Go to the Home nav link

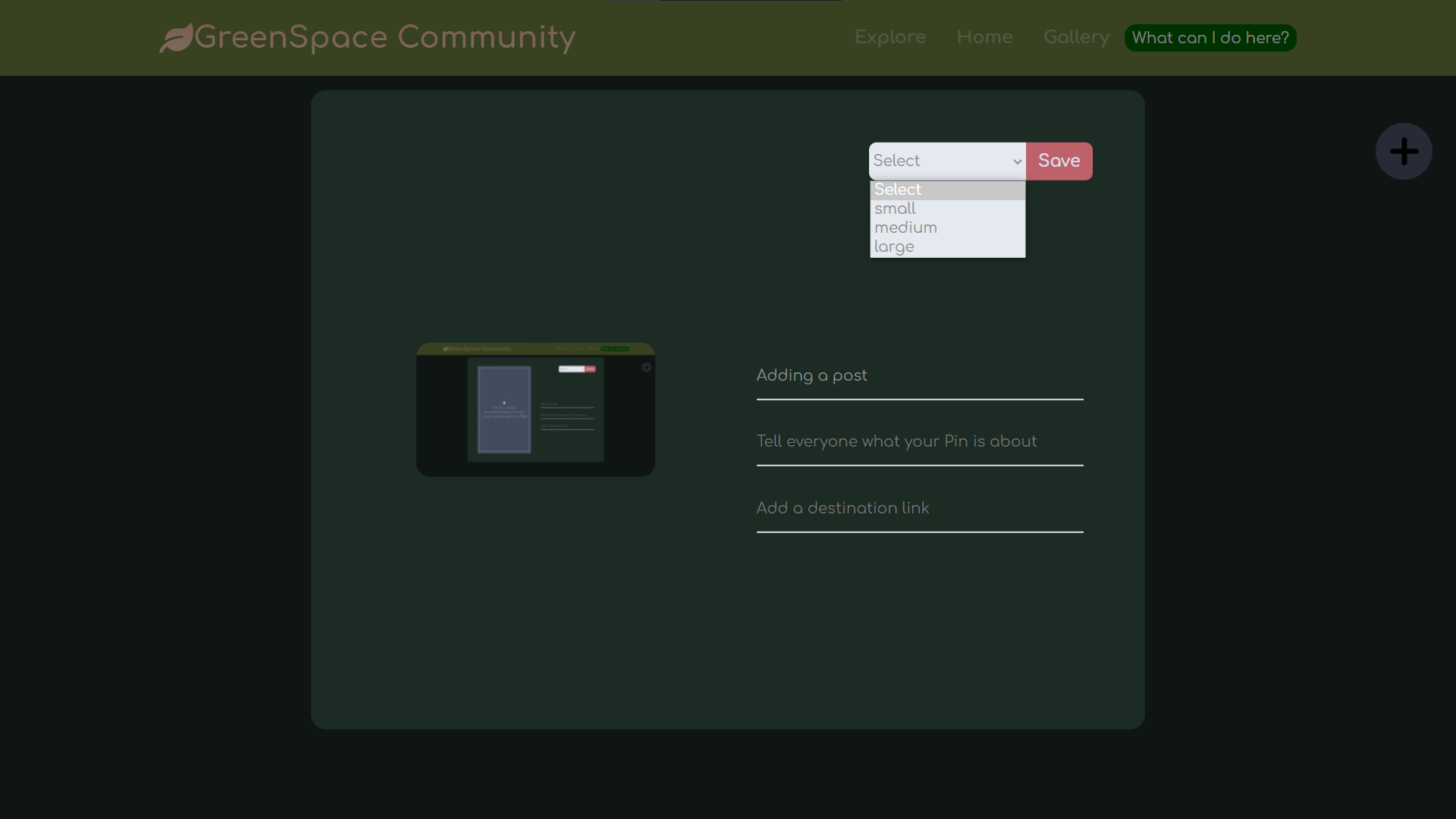984,37
